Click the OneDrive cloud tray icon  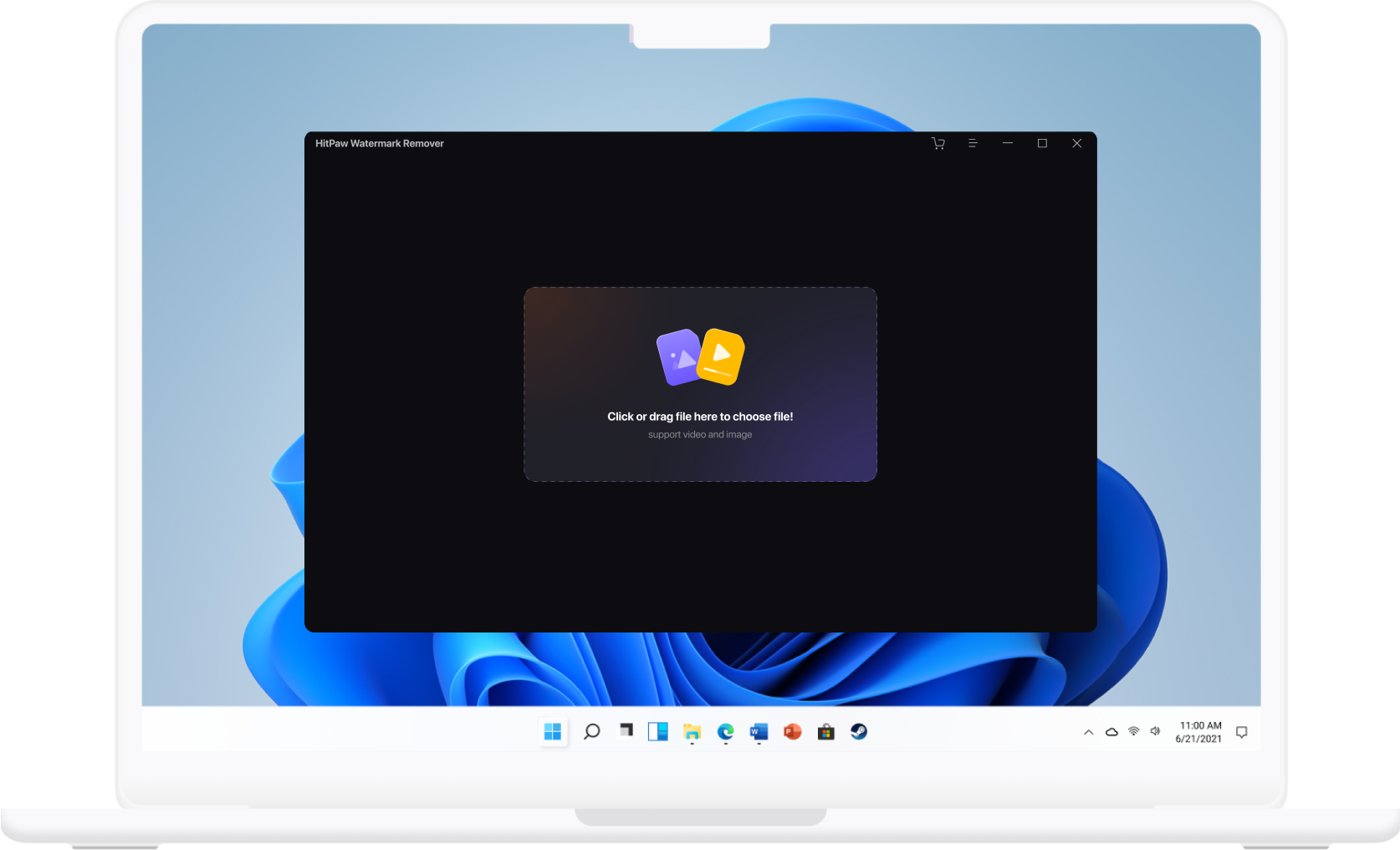click(x=1111, y=732)
